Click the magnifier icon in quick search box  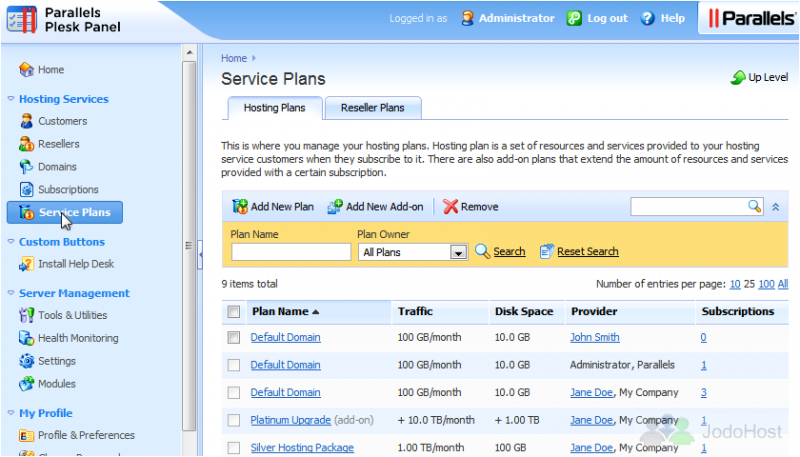tap(754, 206)
